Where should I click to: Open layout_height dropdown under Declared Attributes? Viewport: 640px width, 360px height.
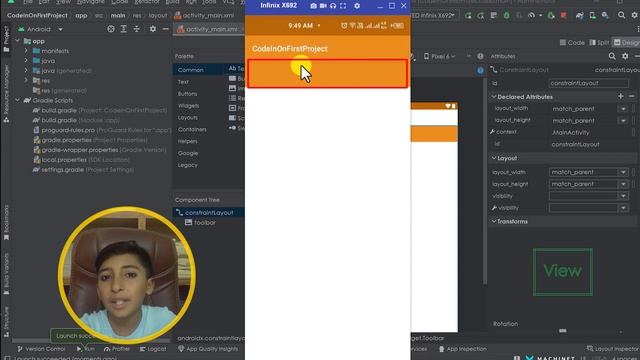coord(623,121)
